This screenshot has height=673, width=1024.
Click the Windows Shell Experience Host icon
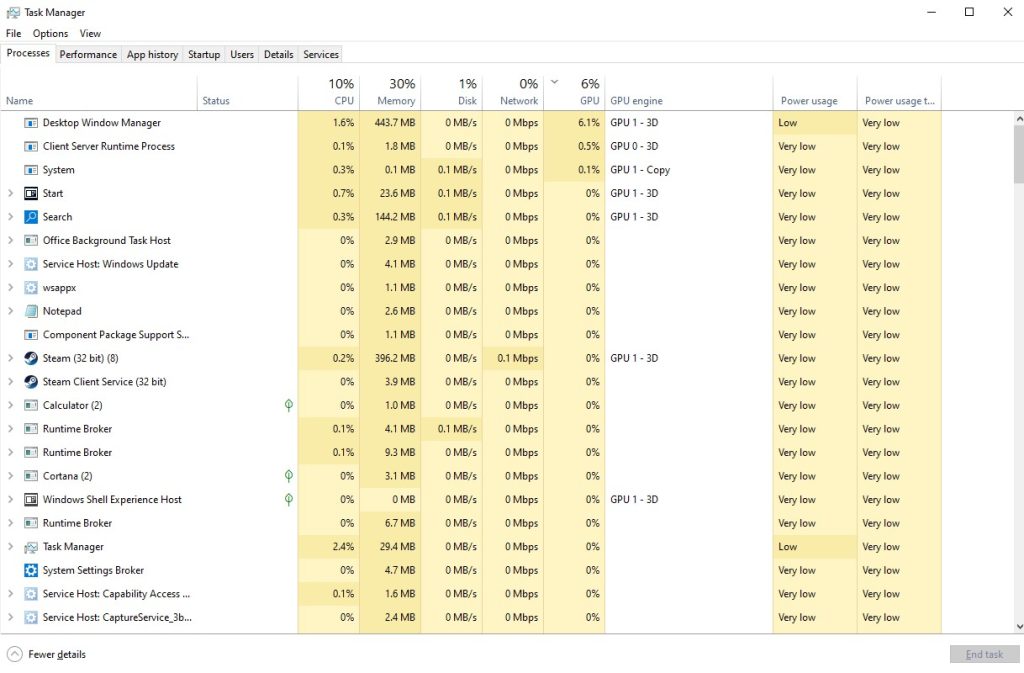(x=31, y=499)
